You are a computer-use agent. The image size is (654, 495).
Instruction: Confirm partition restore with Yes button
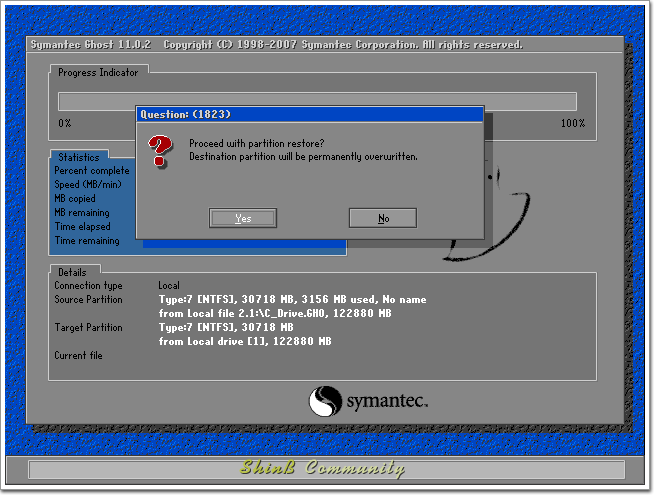pos(243,218)
